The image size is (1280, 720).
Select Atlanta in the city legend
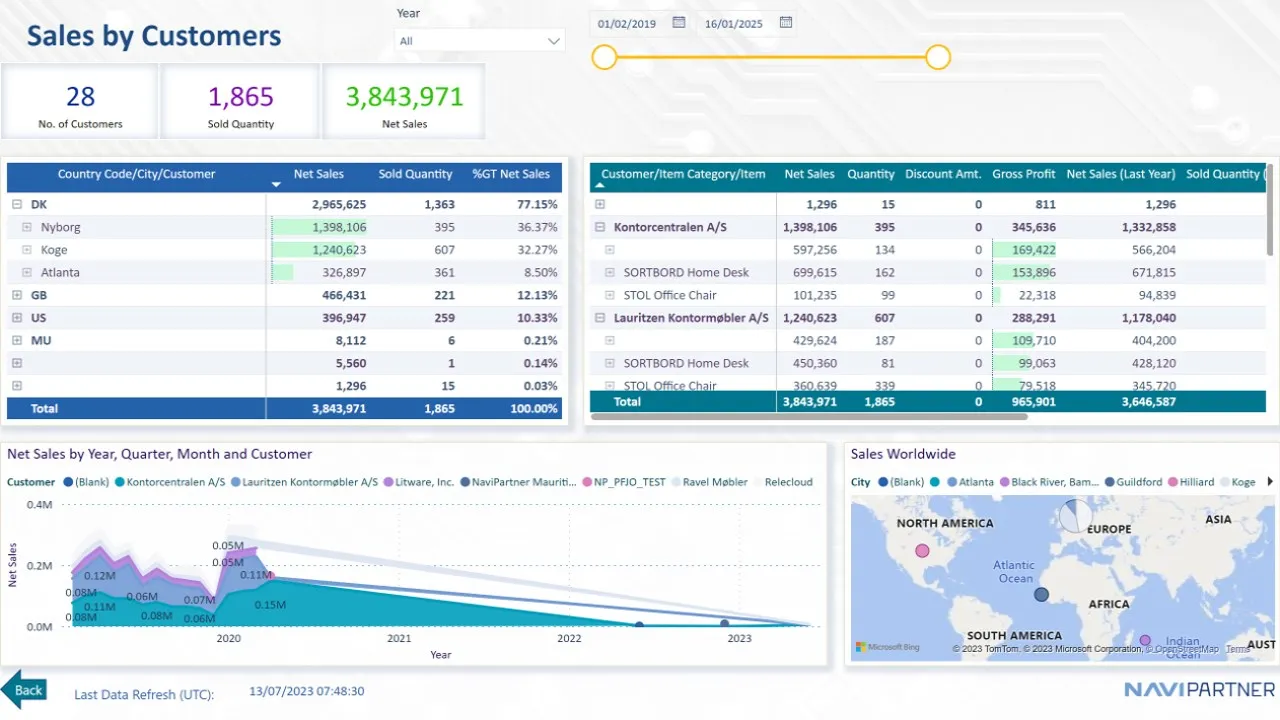pyautogui.click(x=969, y=482)
